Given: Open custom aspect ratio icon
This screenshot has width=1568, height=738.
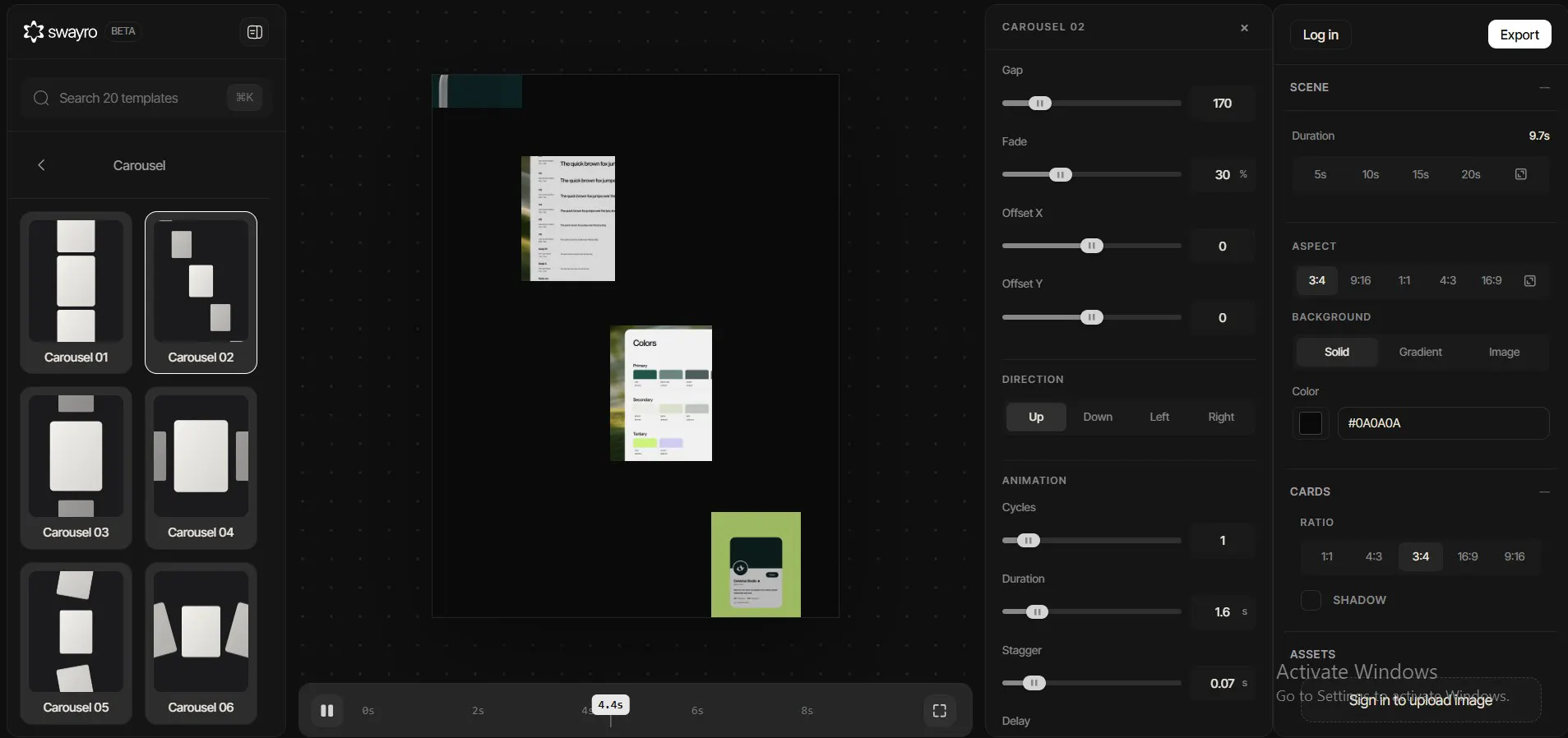Looking at the screenshot, I should [1530, 281].
